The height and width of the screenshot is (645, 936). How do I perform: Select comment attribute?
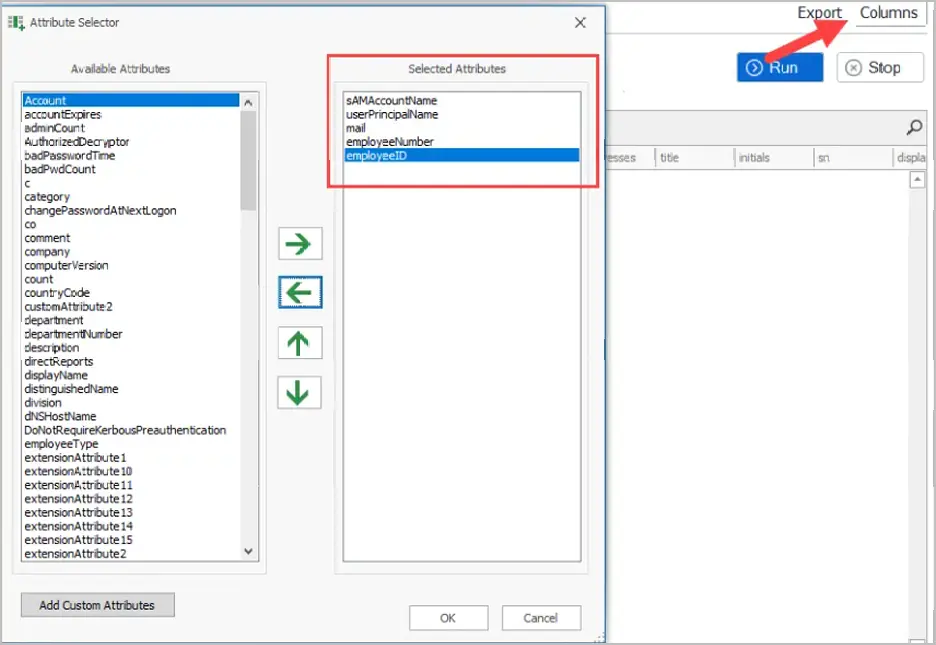point(47,237)
